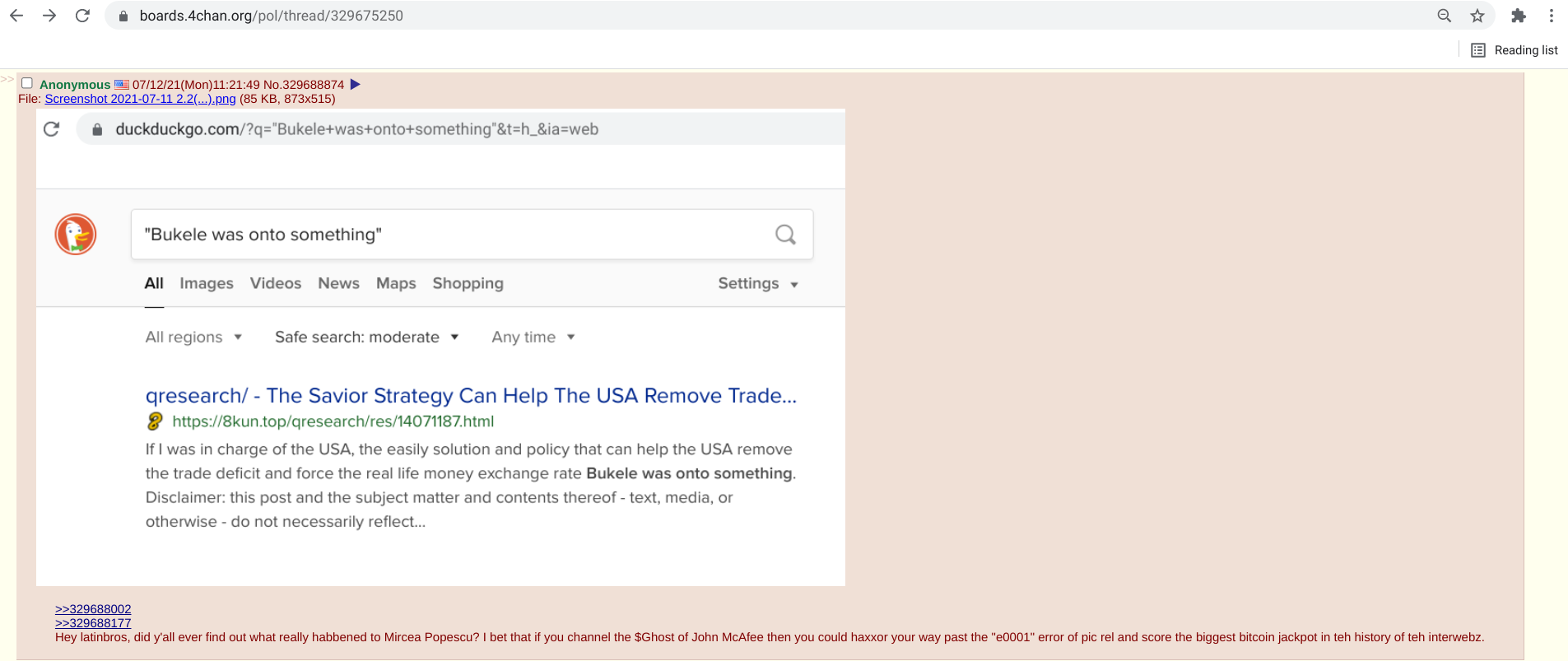Screen dimensions: 1568x661
Task: Expand the Safe search: moderate dropdown
Action: tap(367, 337)
